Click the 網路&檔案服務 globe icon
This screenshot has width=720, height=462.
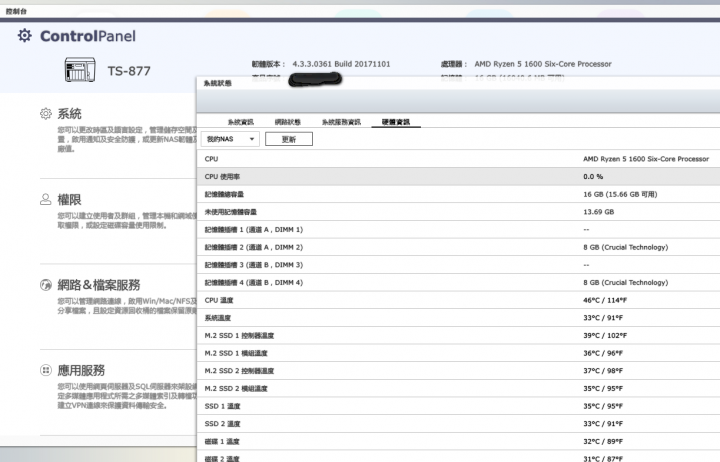coord(45,285)
